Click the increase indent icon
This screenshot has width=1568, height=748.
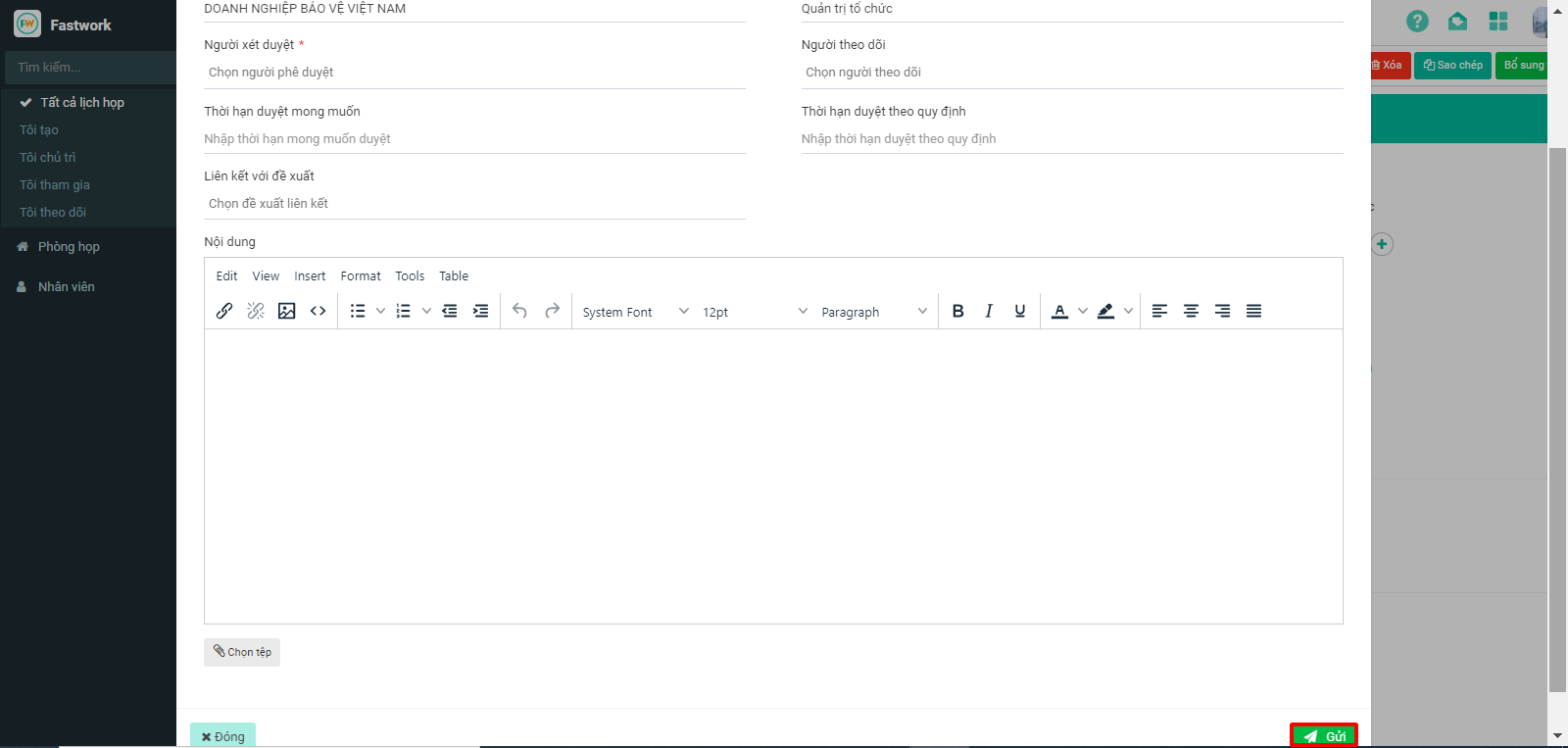coord(480,311)
